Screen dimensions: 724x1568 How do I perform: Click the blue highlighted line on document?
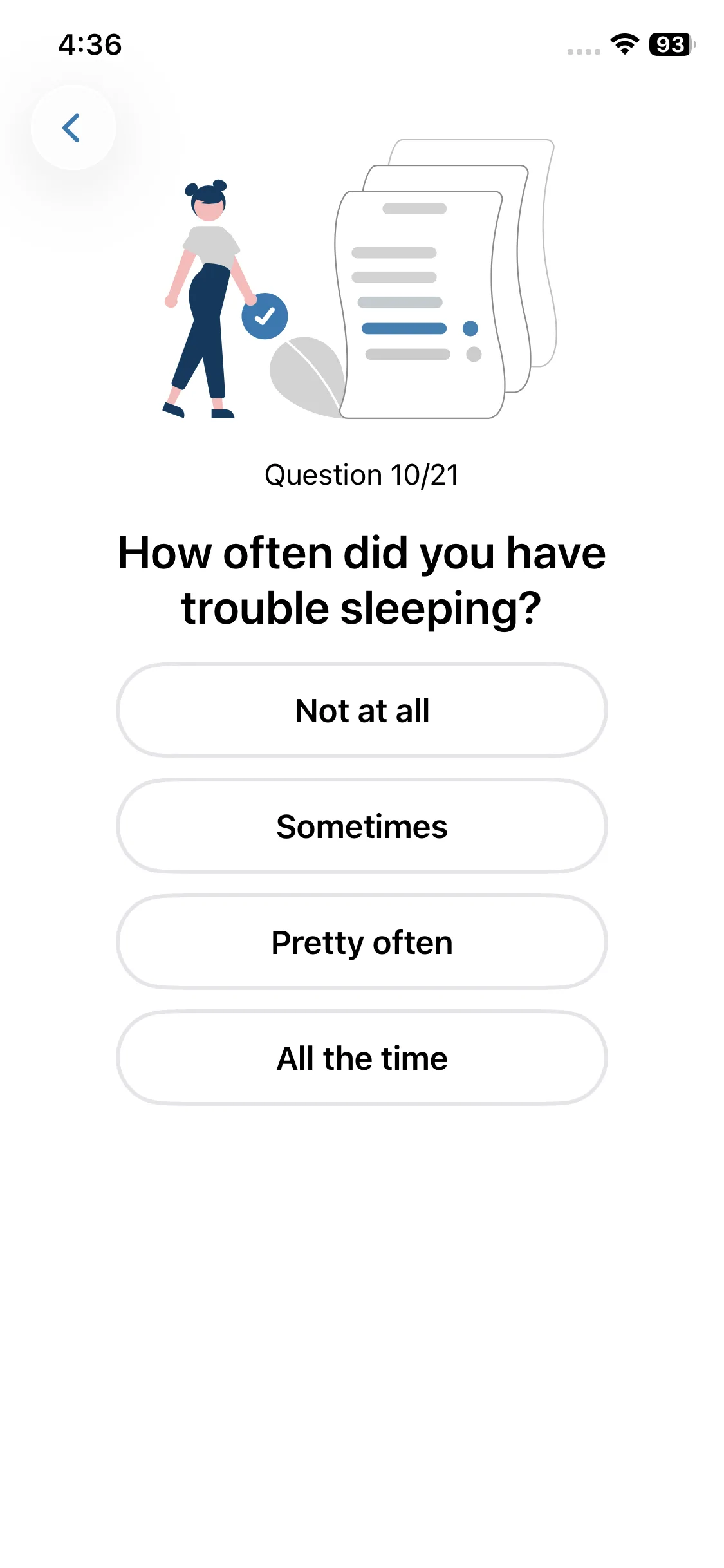coord(404,328)
